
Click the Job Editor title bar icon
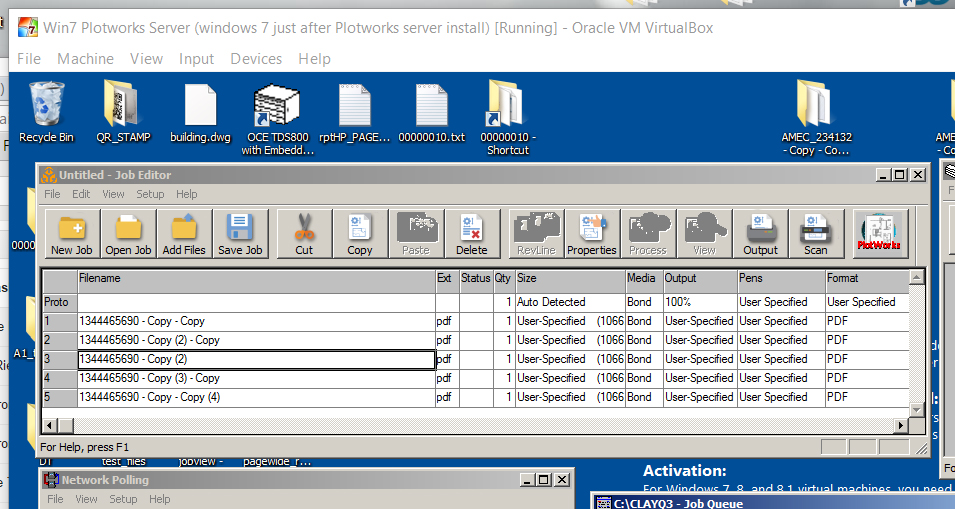point(49,175)
